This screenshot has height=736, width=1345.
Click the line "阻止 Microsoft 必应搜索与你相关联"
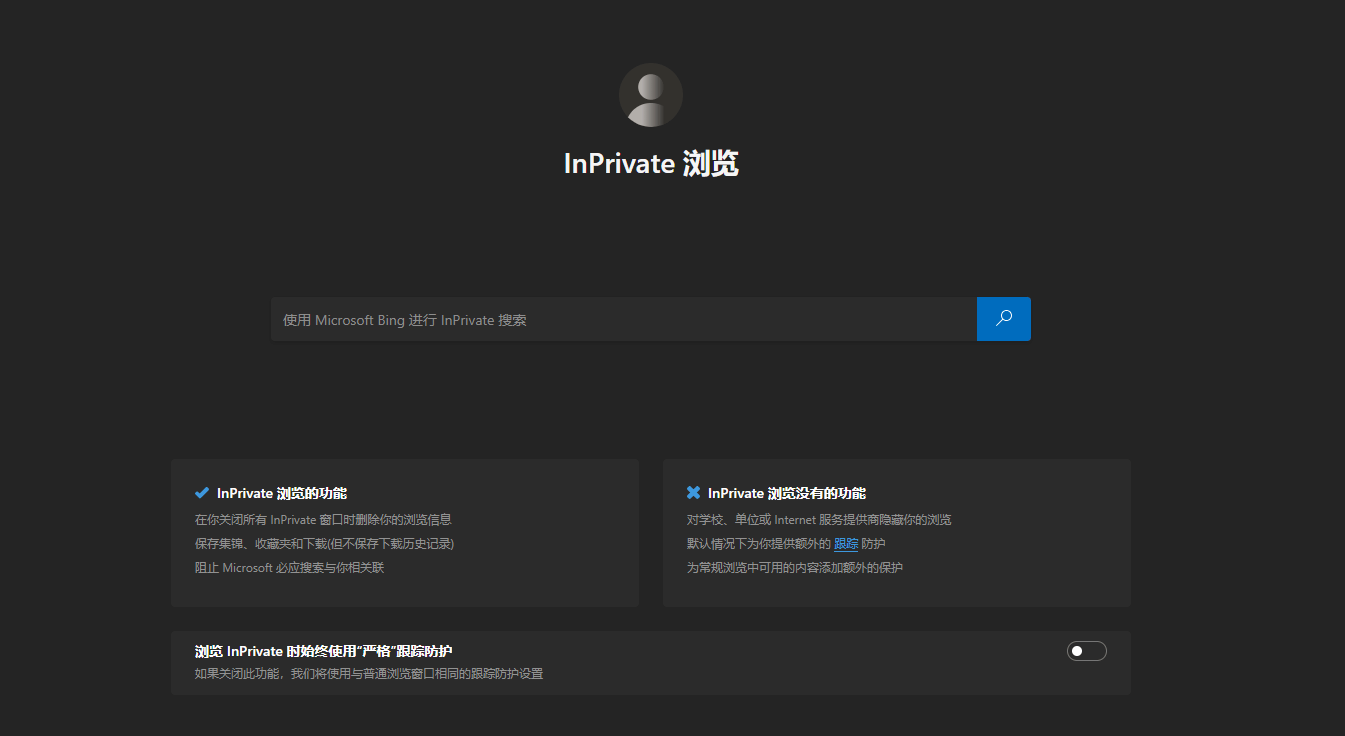pyautogui.click(x=289, y=568)
